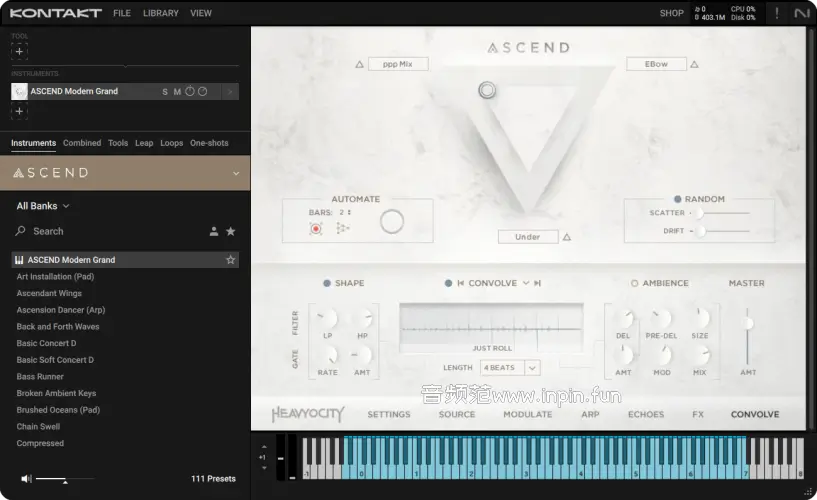Click the Search preset field

click(x=48, y=231)
